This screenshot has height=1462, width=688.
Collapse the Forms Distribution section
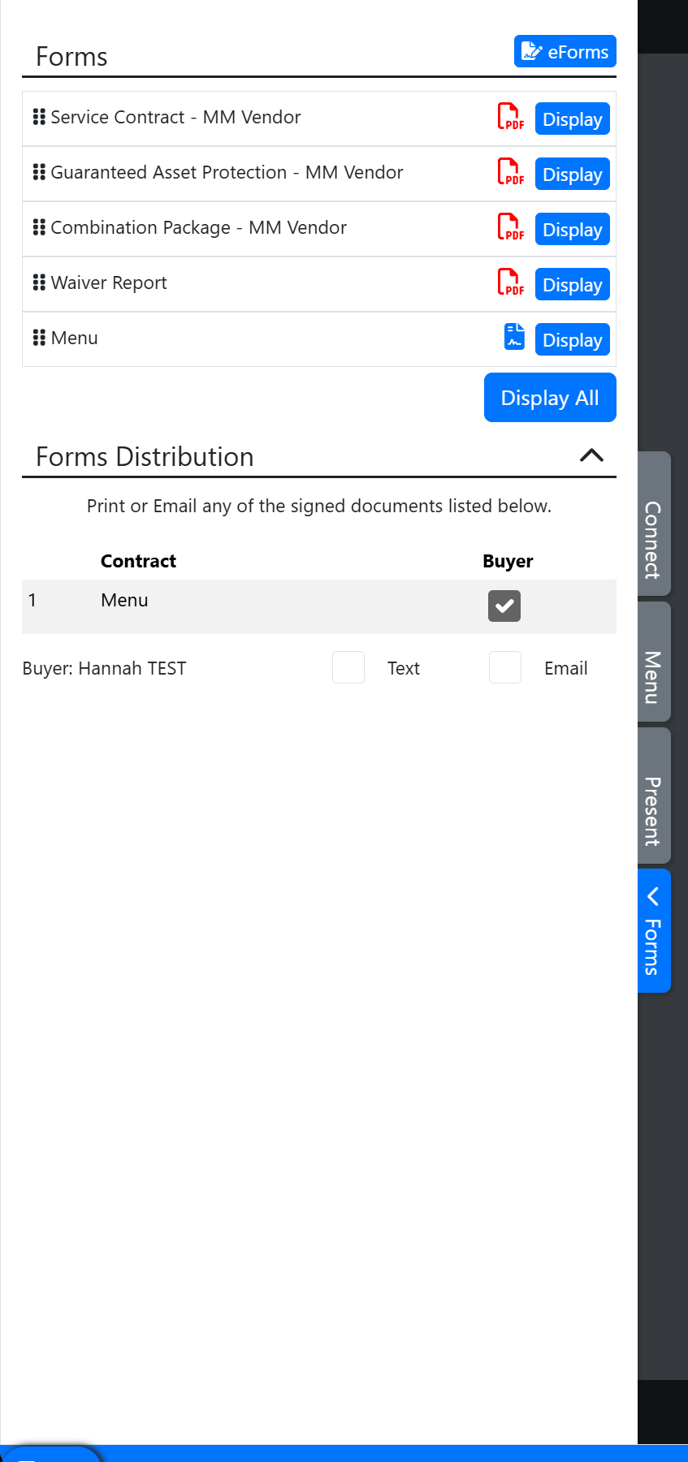pos(591,456)
